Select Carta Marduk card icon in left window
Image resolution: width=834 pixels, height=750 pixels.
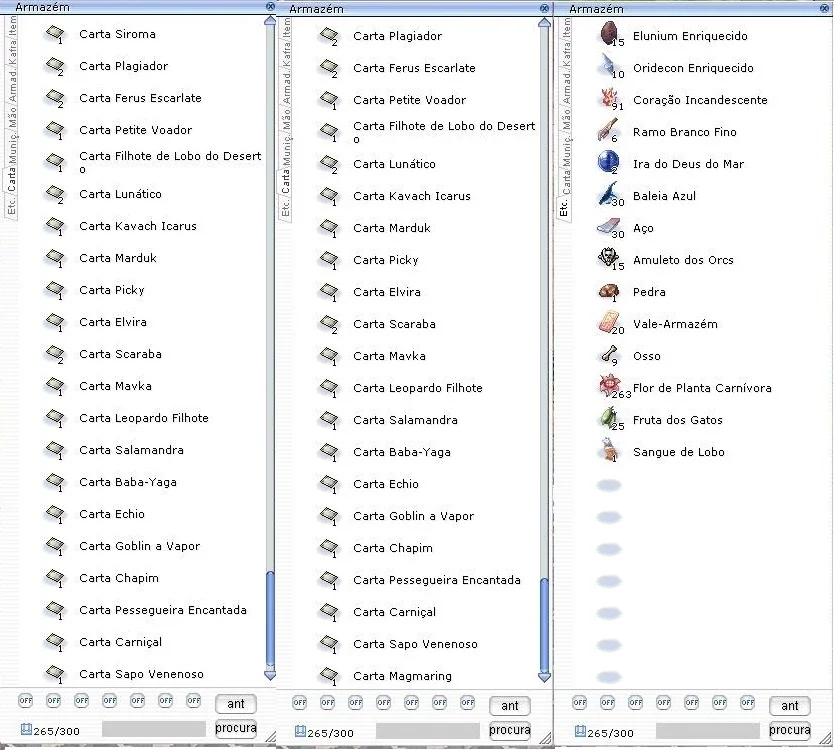pyautogui.click(x=55, y=258)
